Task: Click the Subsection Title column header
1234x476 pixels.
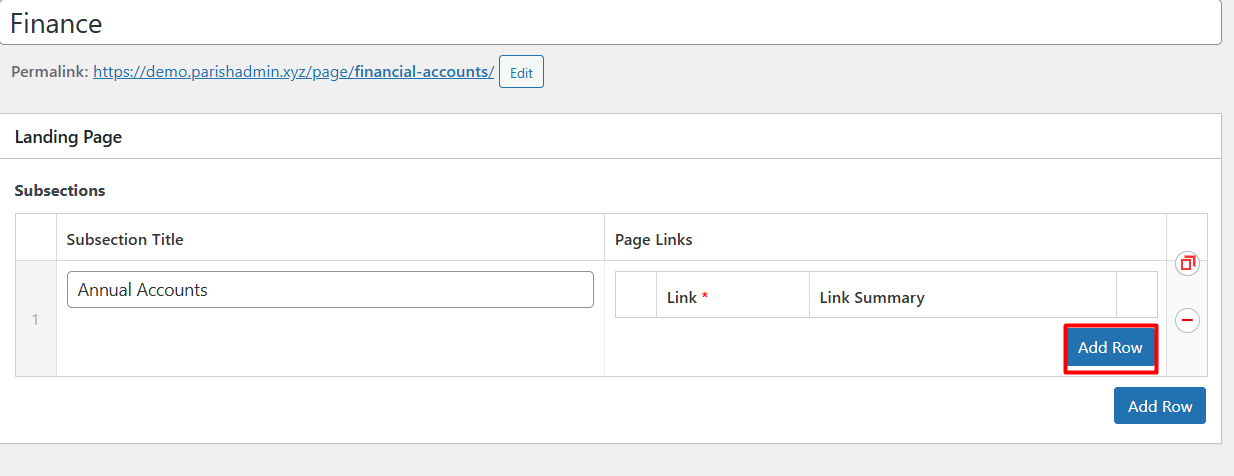Action: 125,239
